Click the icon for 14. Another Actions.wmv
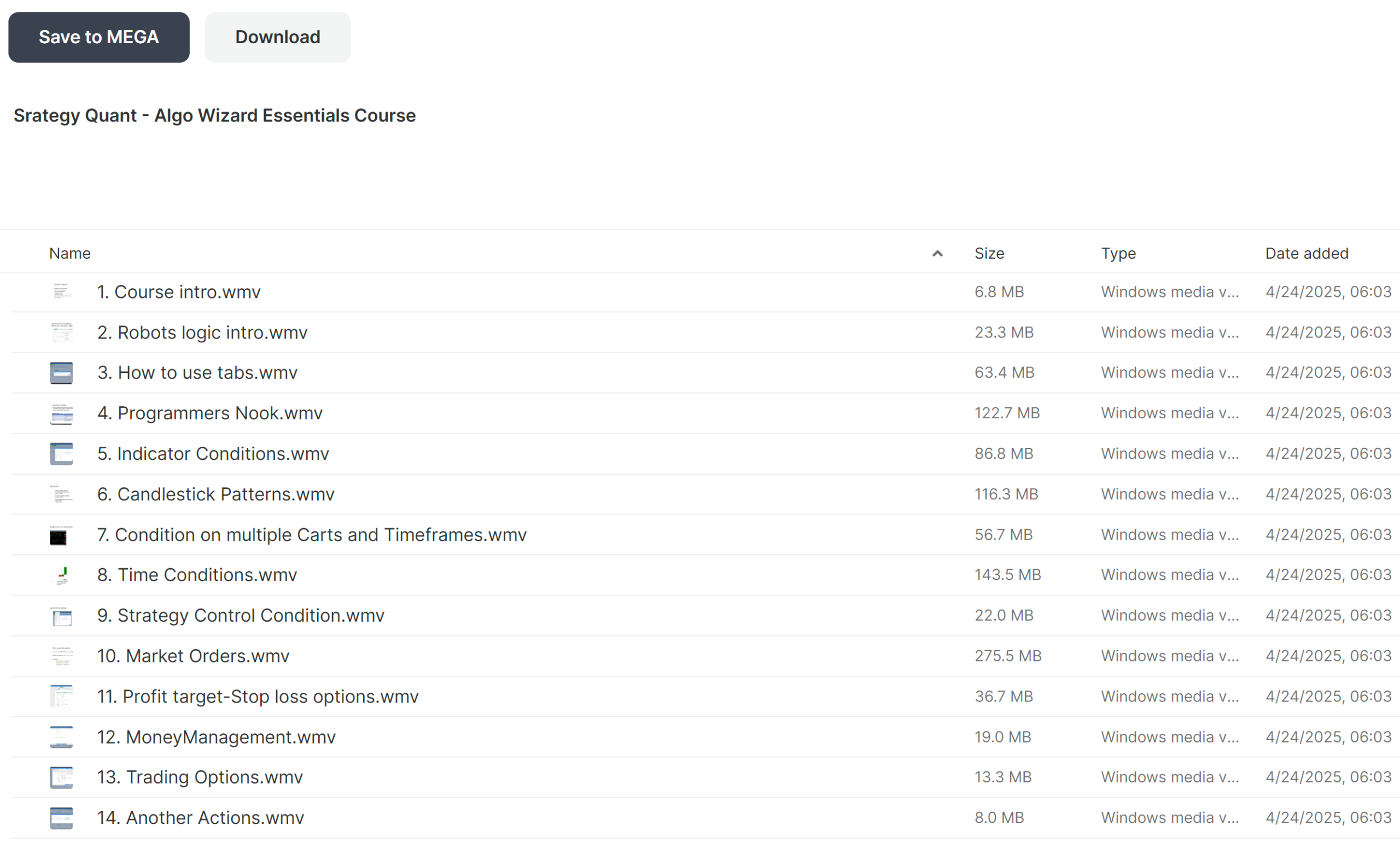Screen dimensions: 1400x854 tap(61, 818)
